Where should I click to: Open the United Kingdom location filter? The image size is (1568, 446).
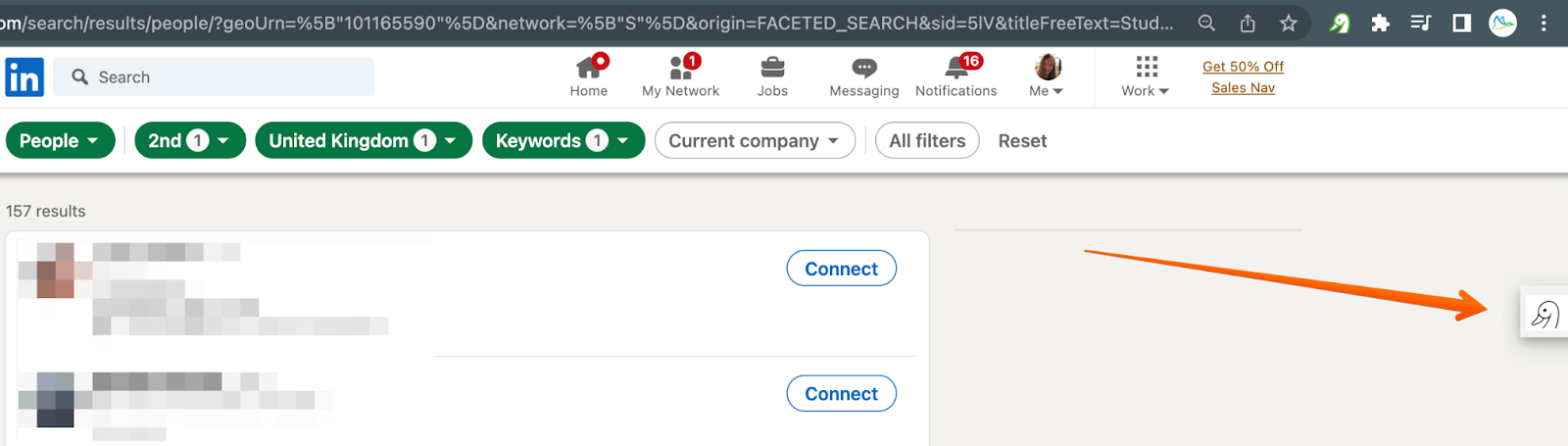pos(363,140)
